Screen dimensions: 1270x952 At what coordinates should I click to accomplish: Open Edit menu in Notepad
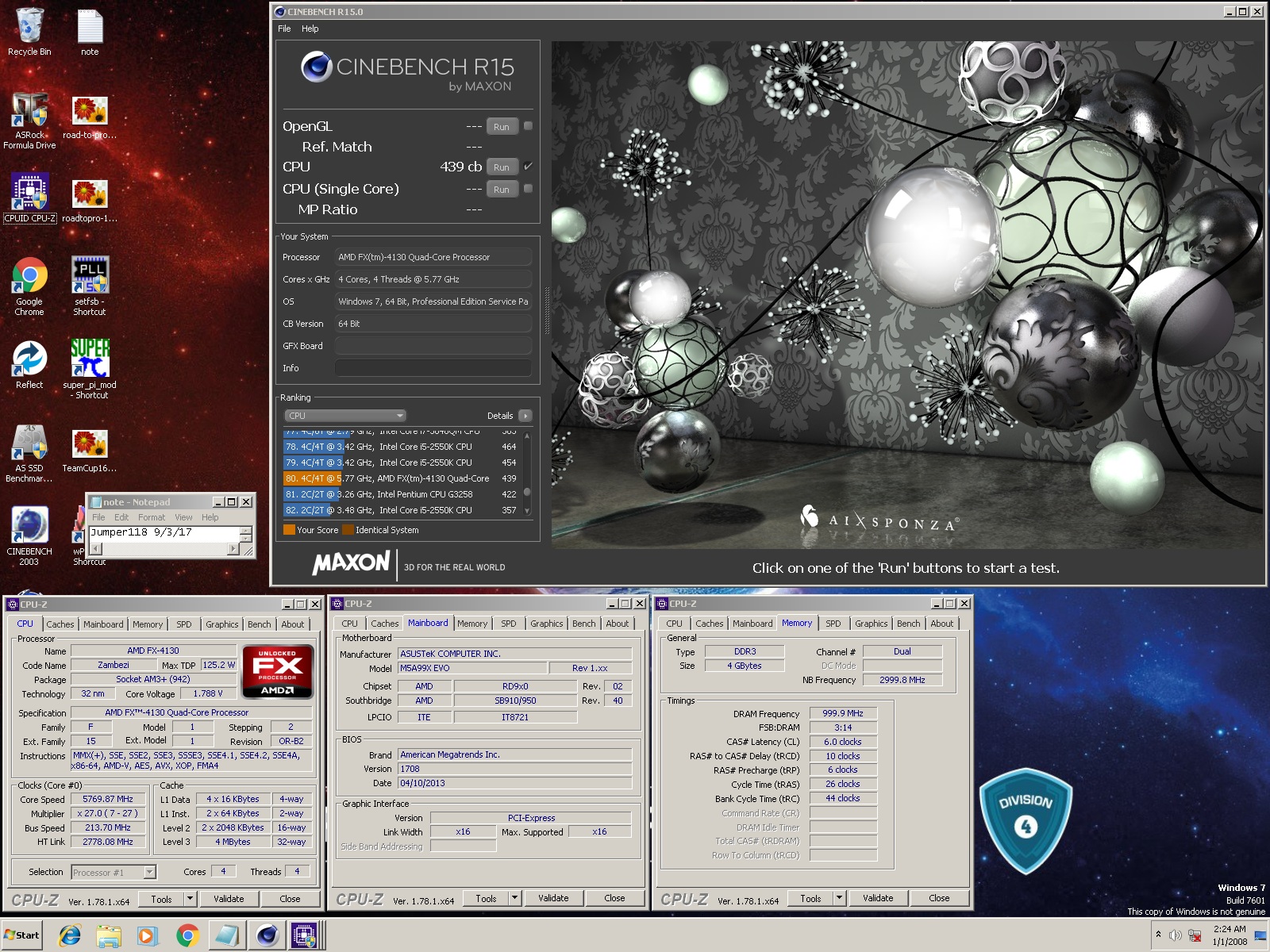pyautogui.click(x=121, y=517)
